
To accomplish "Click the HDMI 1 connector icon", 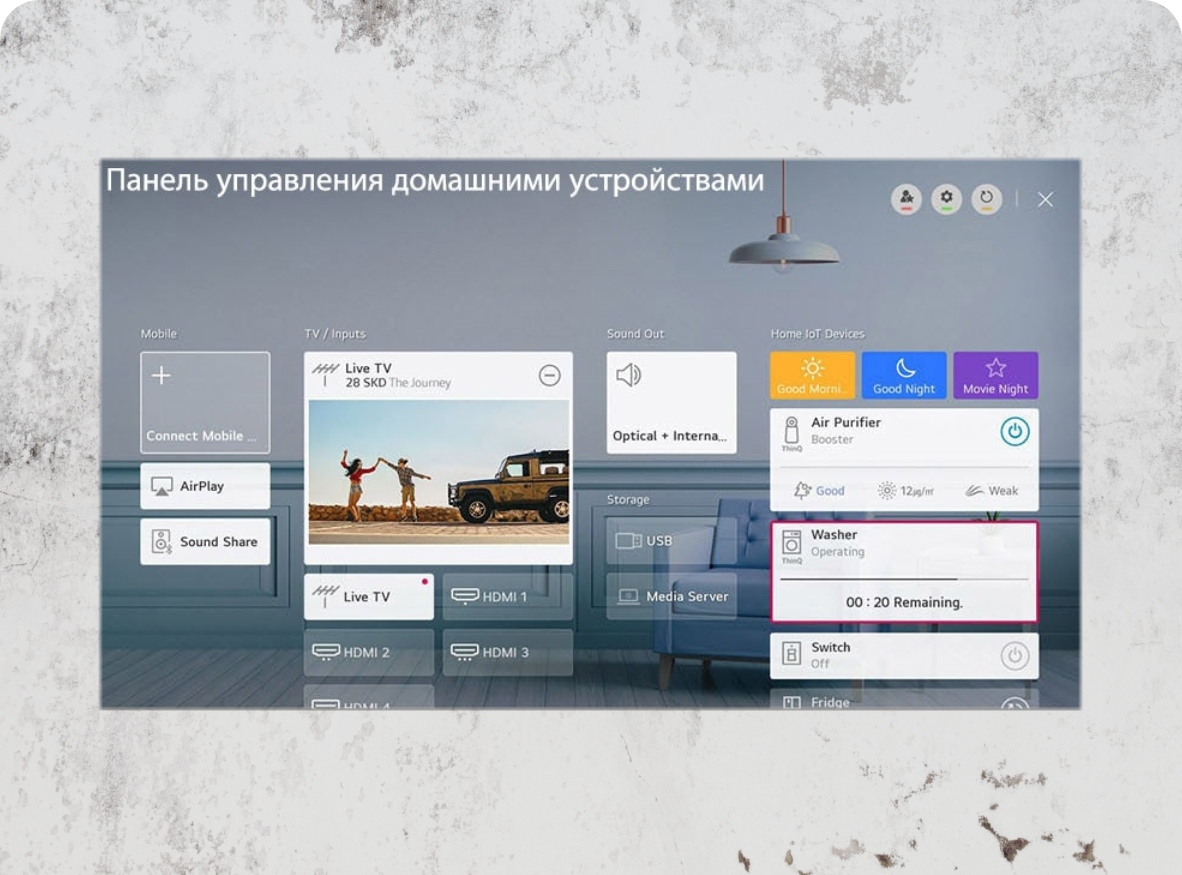I will [x=464, y=596].
